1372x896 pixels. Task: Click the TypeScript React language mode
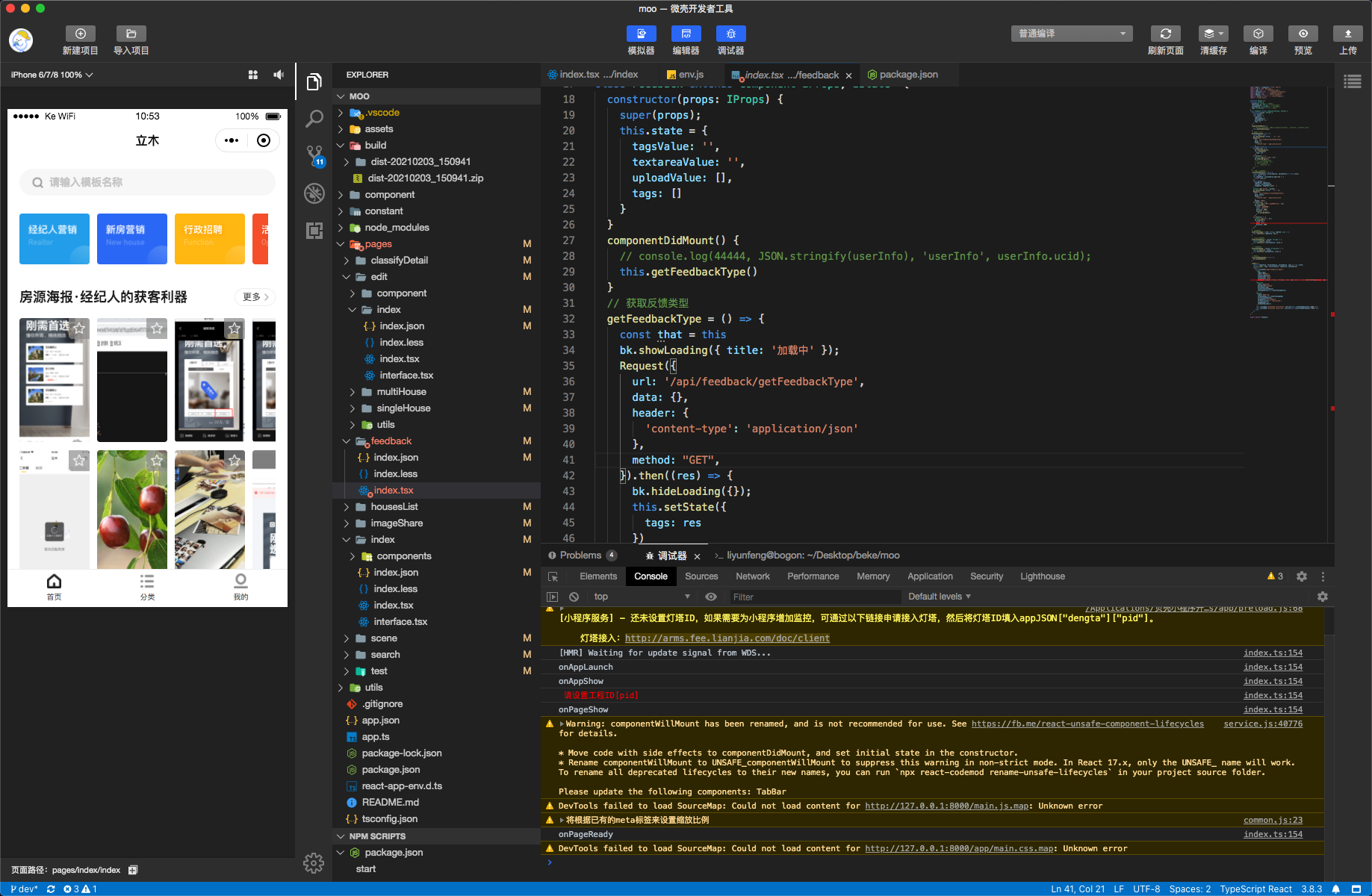pyautogui.click(x=1255, y=889)
